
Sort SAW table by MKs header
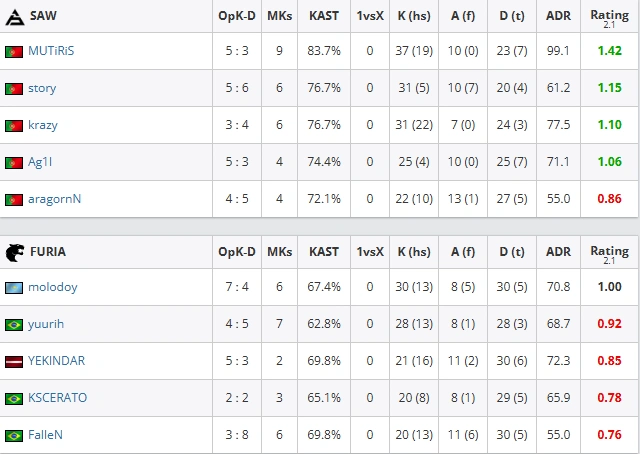click(280, 16)
